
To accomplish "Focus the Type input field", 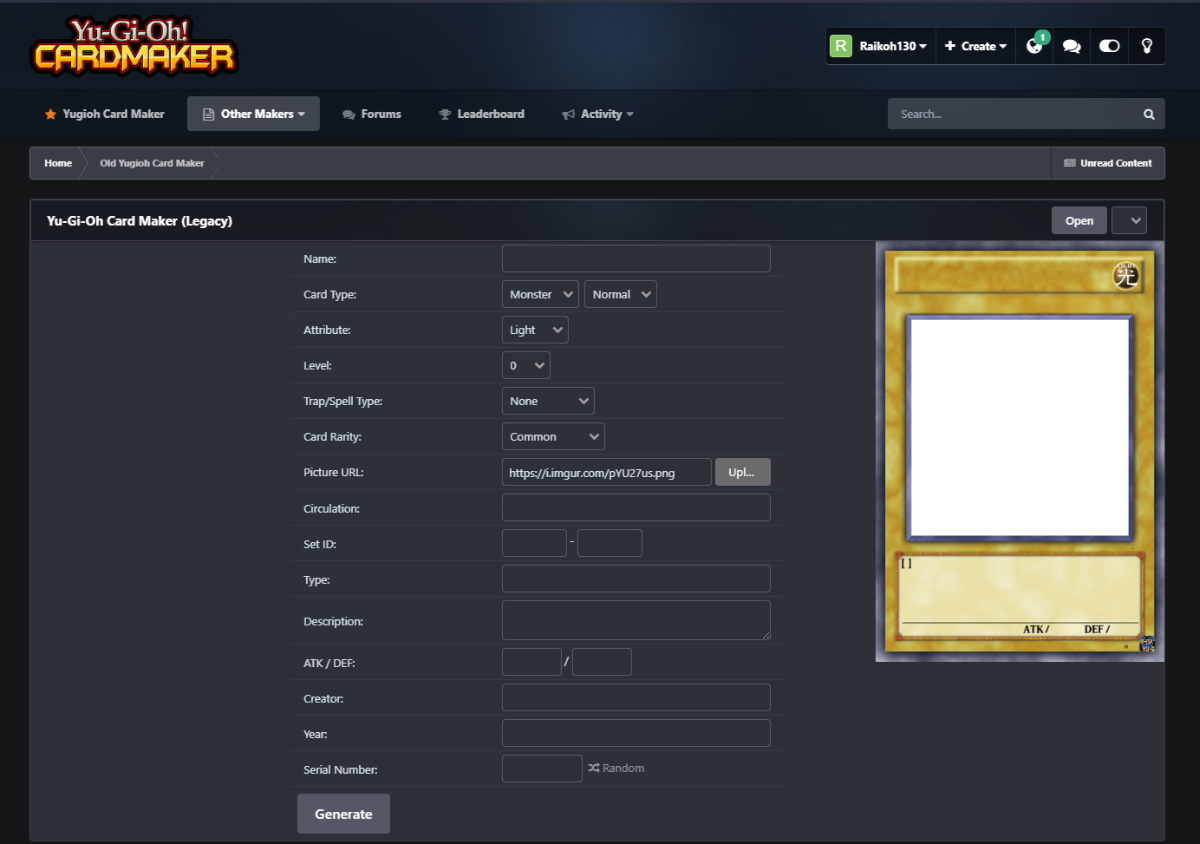I will 636,579.
